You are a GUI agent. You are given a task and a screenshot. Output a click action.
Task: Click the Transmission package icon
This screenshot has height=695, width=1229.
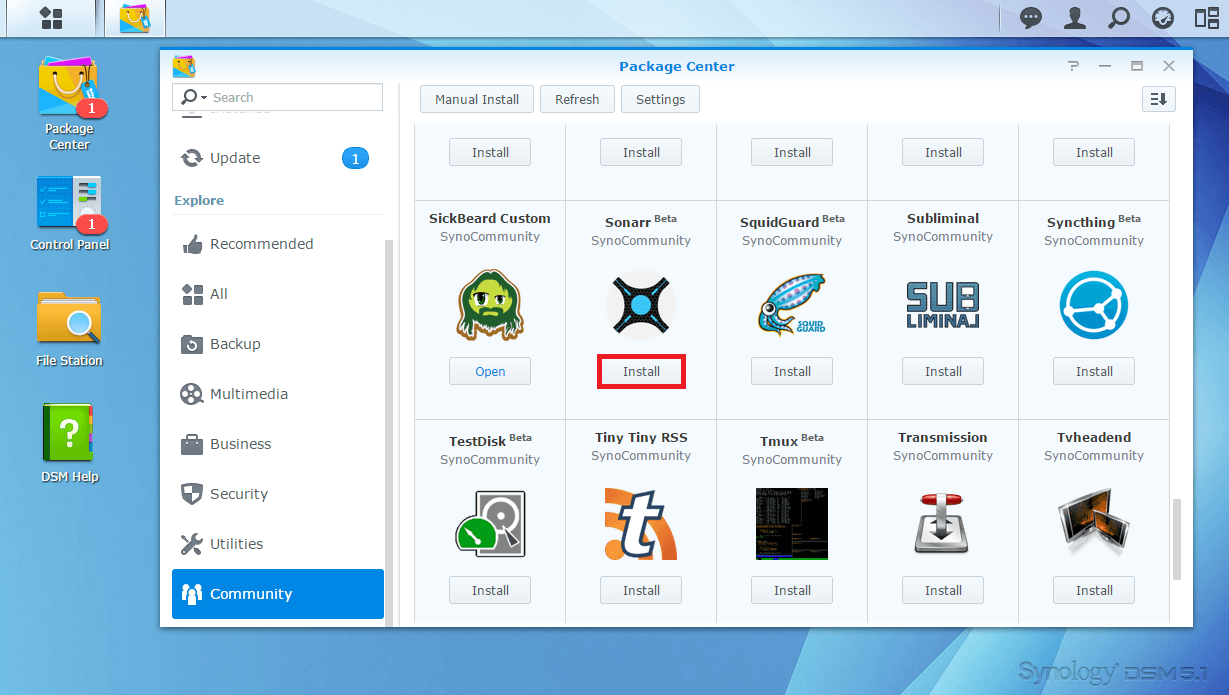point(942,523)
